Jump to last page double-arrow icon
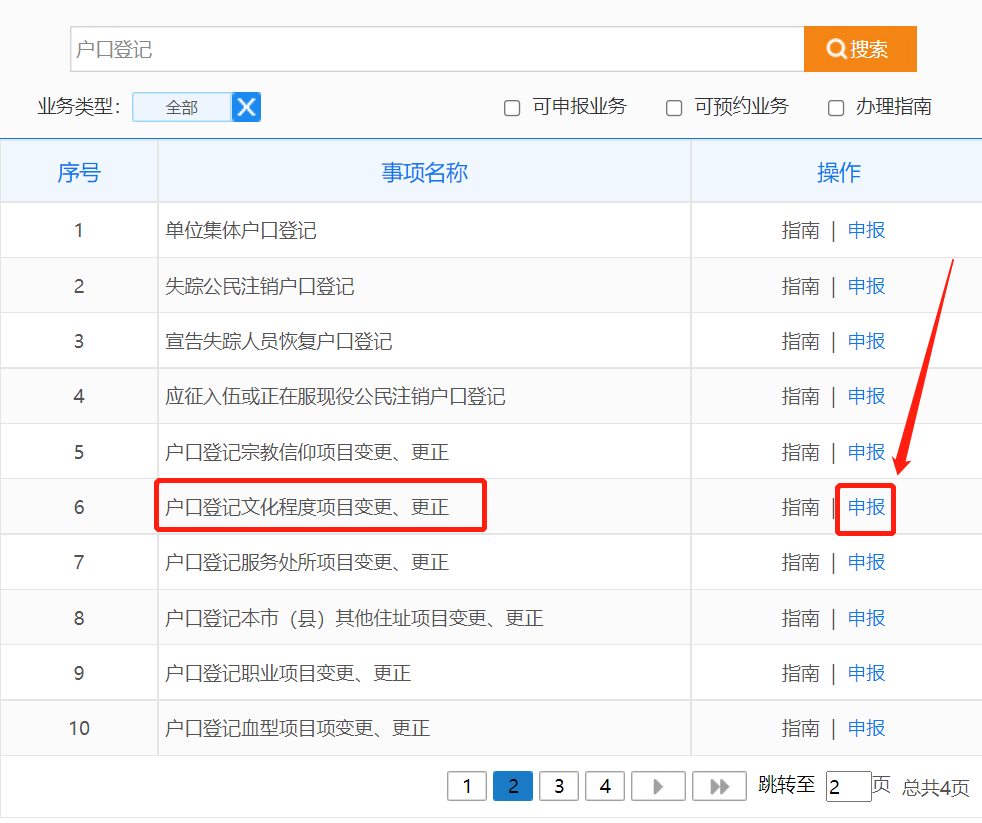The image size is (982, 823). point(719,787)
